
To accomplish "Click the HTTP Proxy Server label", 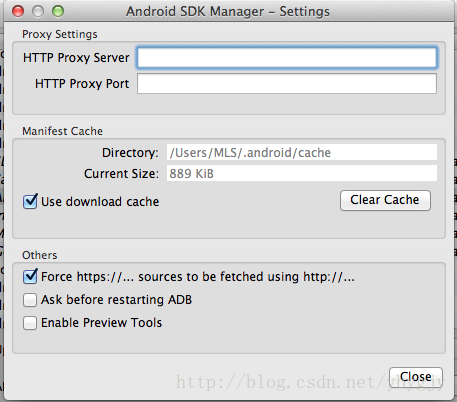I will [x=76, y=58].
